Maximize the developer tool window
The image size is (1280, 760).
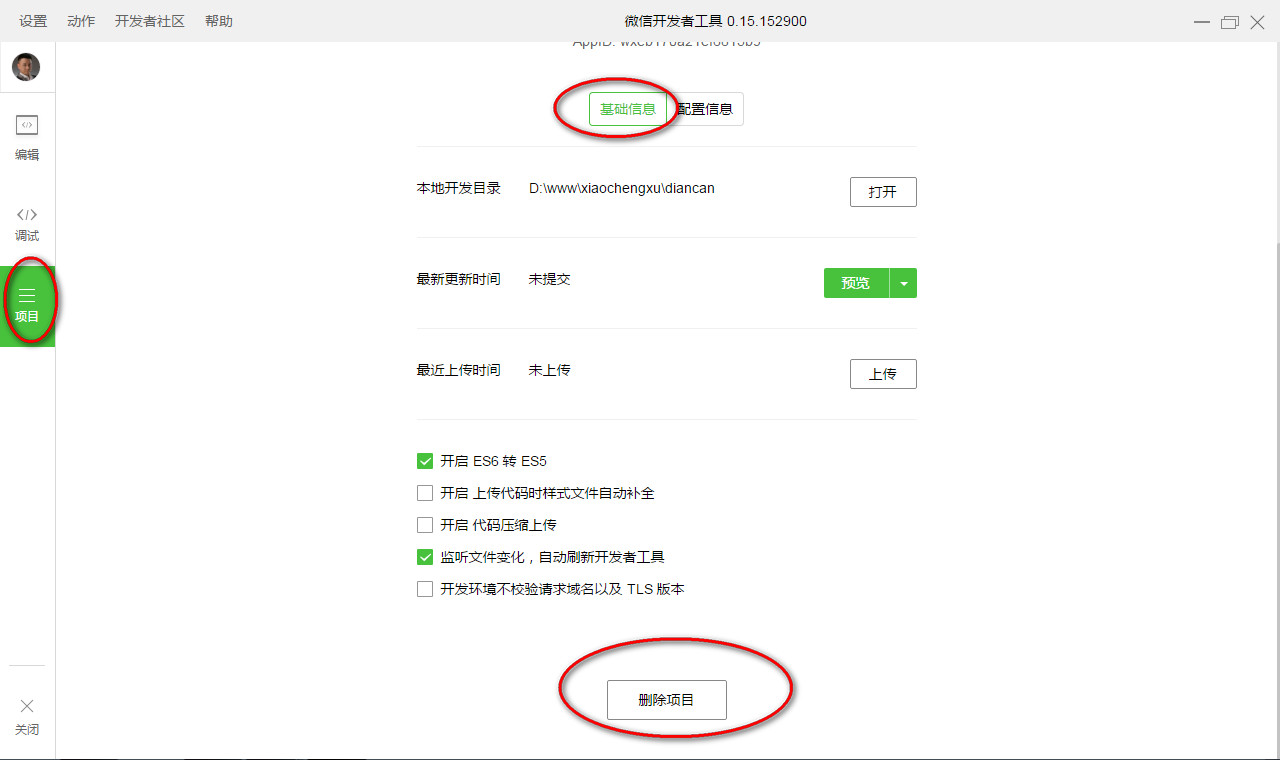coord(1229,22)
